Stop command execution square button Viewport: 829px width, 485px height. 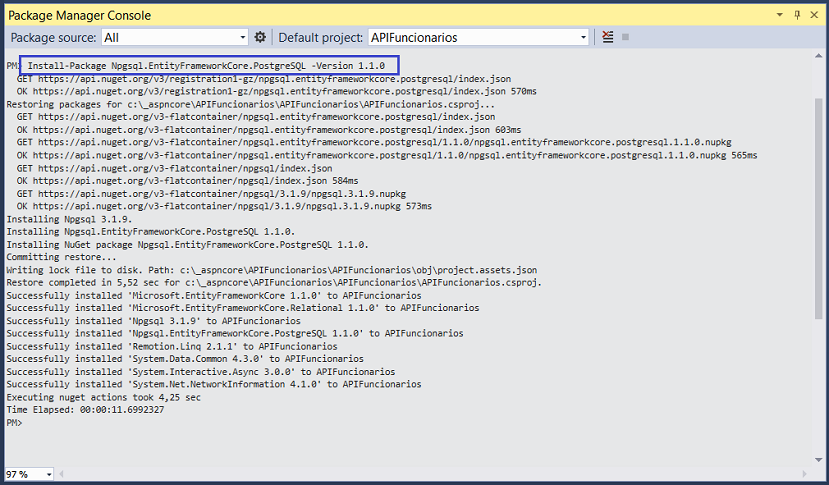pos(625,37)
